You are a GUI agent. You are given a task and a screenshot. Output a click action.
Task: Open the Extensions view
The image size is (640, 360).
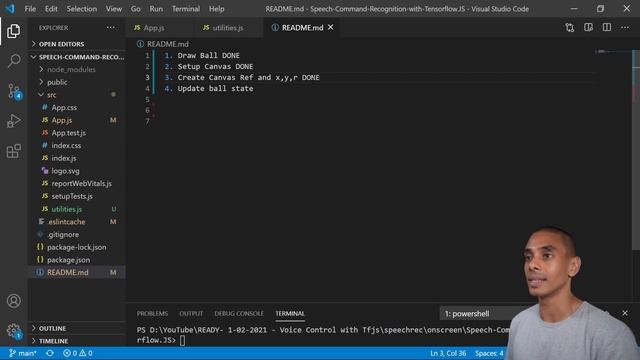(13, 151)
